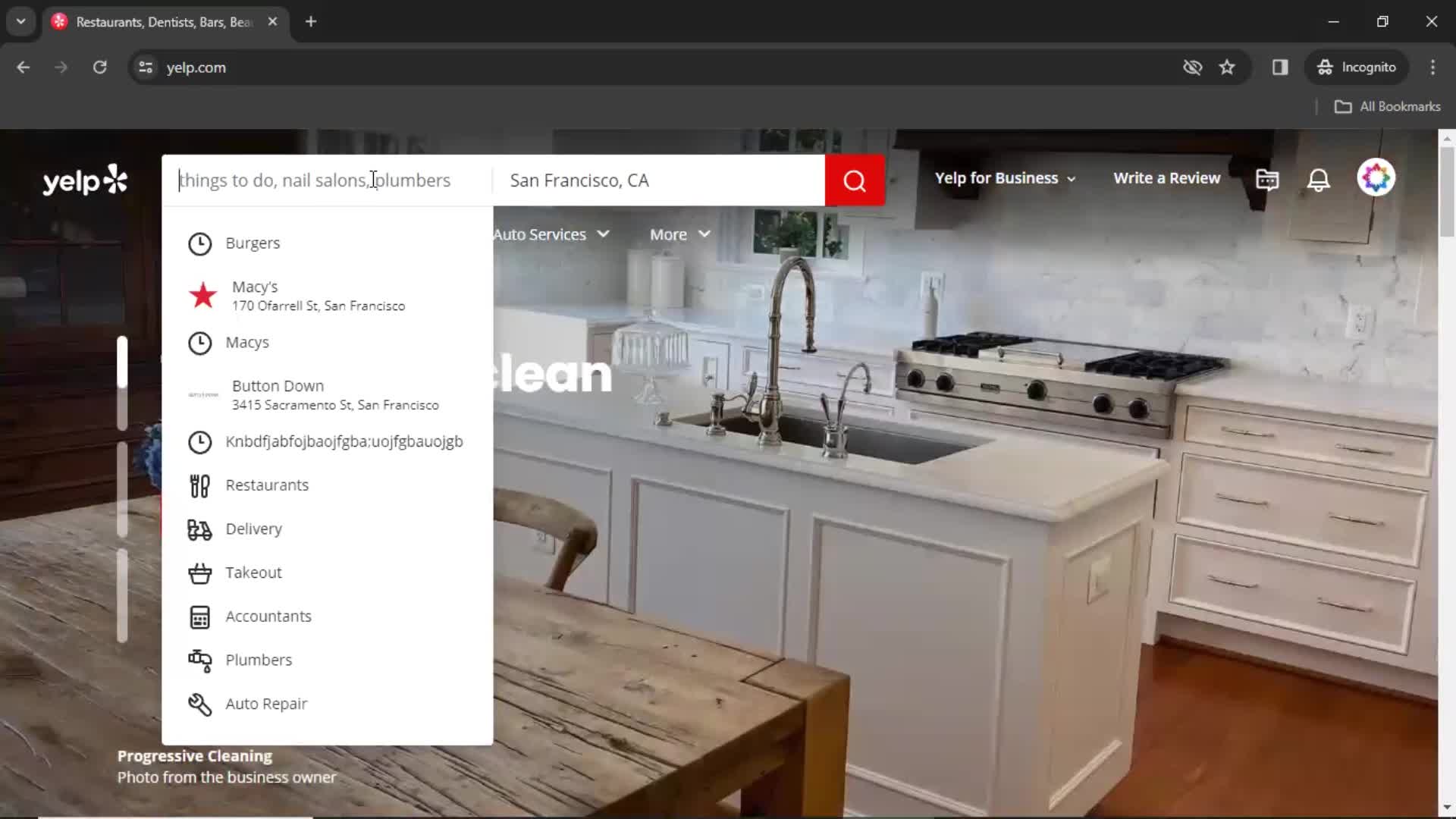This screenshot has height=819, width=1456.
Task: Click the back navigation arrow icon
Action: [23, 67]
